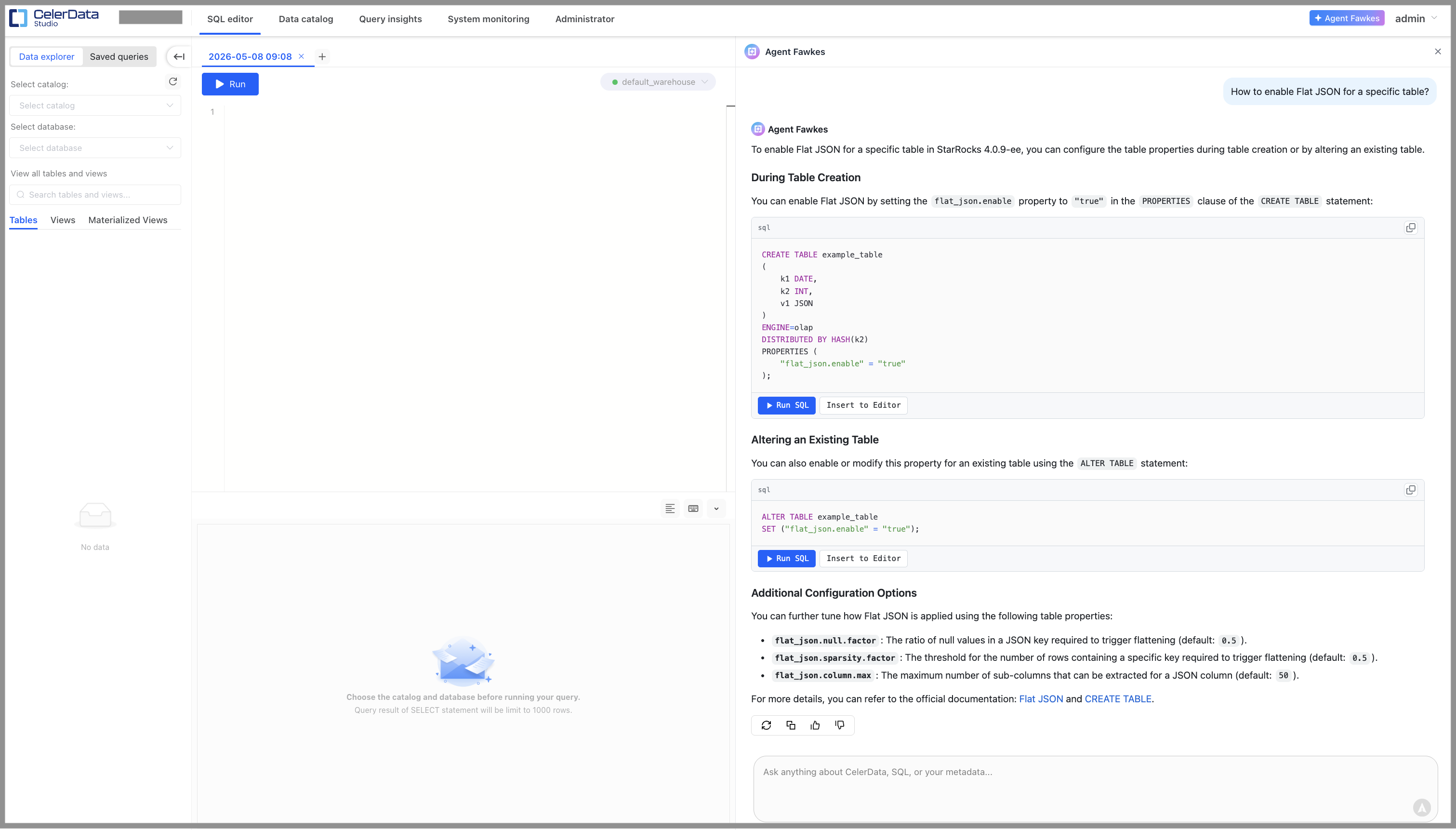Switch to Data explorer view

(x=47, y=56)
